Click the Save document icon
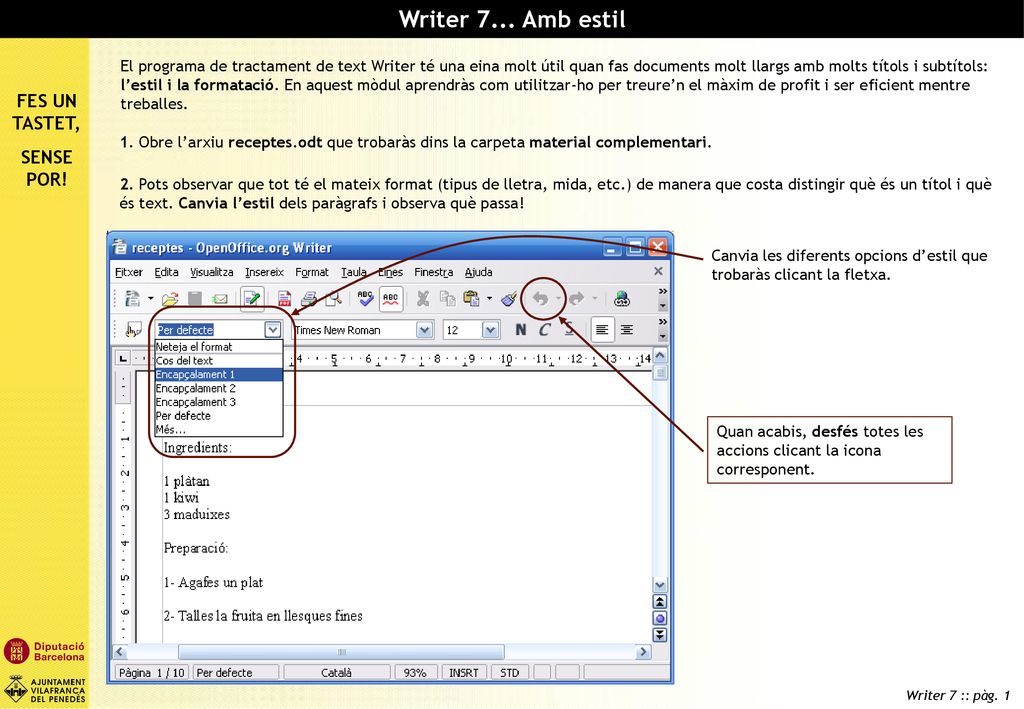This screenshot has width=1024, height=709. tap(195, 299)
